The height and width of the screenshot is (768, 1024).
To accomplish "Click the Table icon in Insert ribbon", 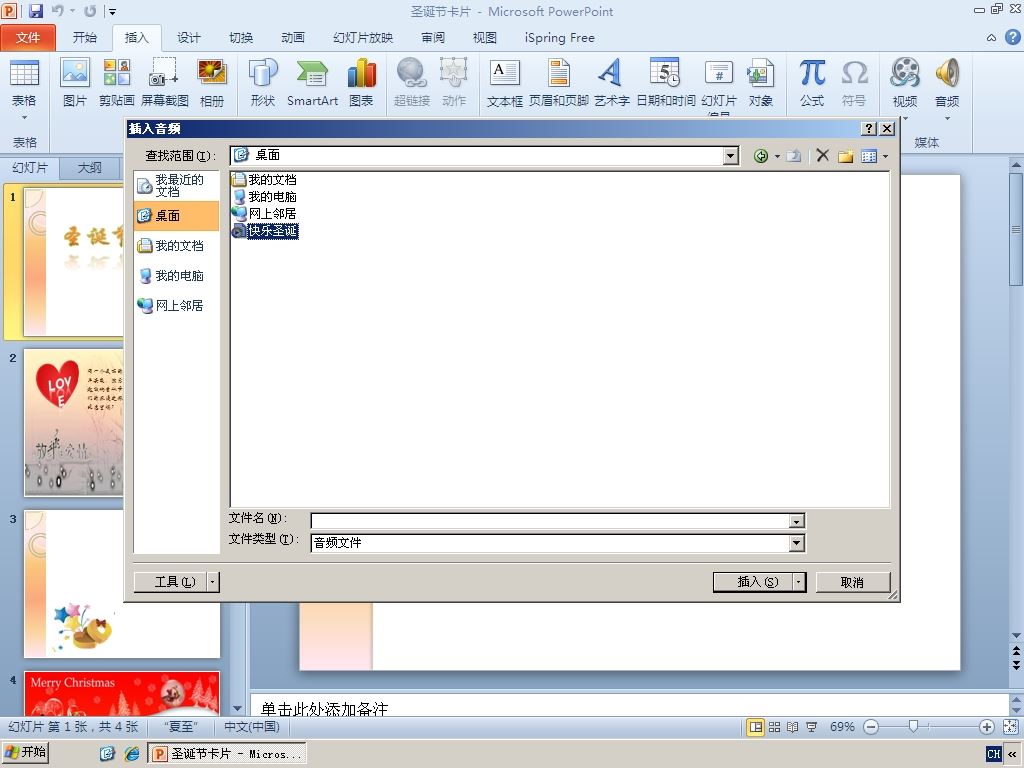I will coord(24,72).
